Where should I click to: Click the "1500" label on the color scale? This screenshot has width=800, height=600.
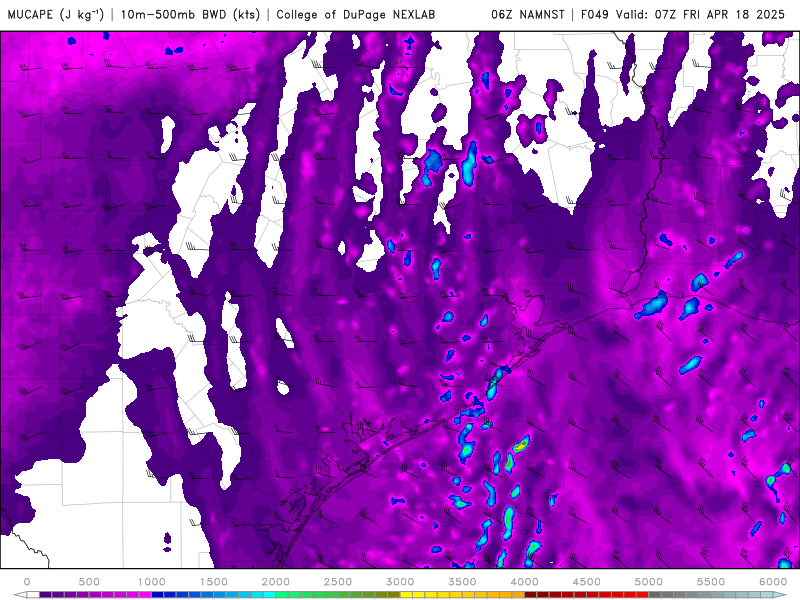[213, 582]
